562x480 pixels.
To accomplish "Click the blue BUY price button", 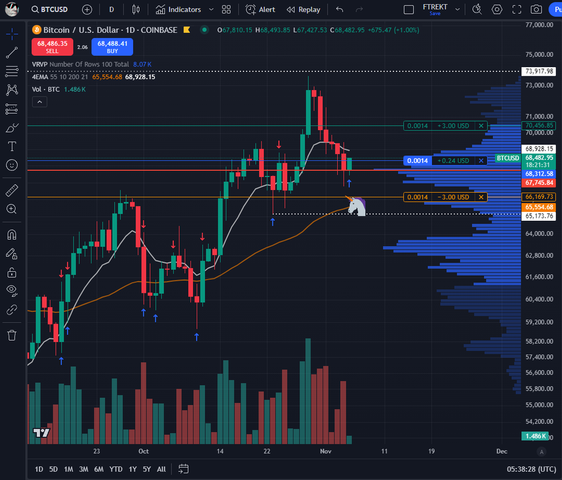I will [112, 47].
